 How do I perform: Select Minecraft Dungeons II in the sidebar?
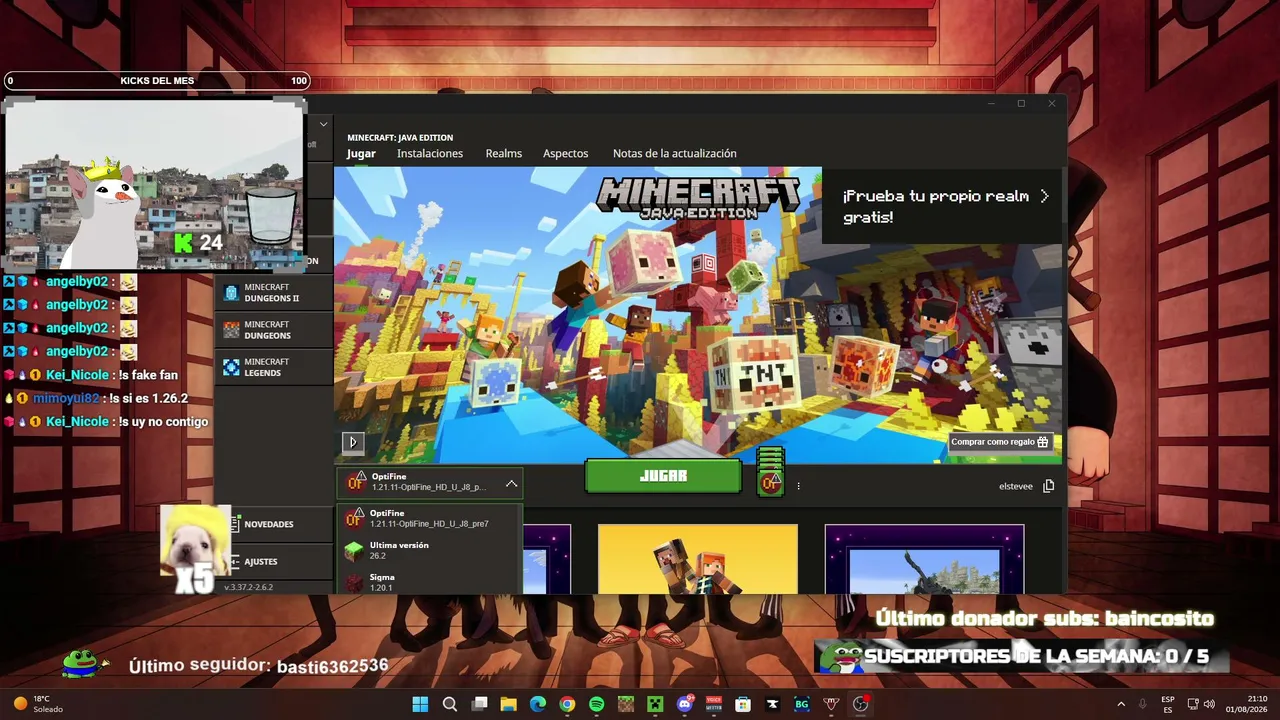coord(274,293)
